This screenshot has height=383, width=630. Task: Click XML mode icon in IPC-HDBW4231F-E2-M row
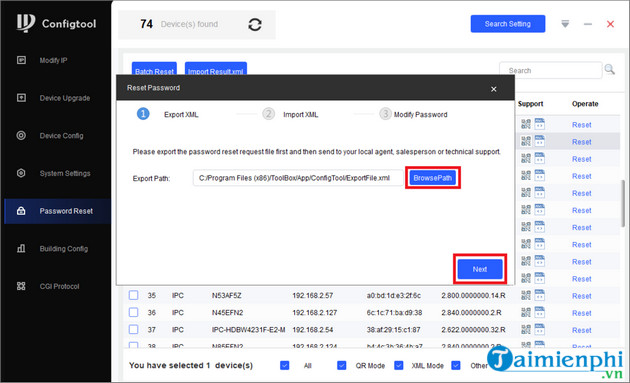[540, 329]
